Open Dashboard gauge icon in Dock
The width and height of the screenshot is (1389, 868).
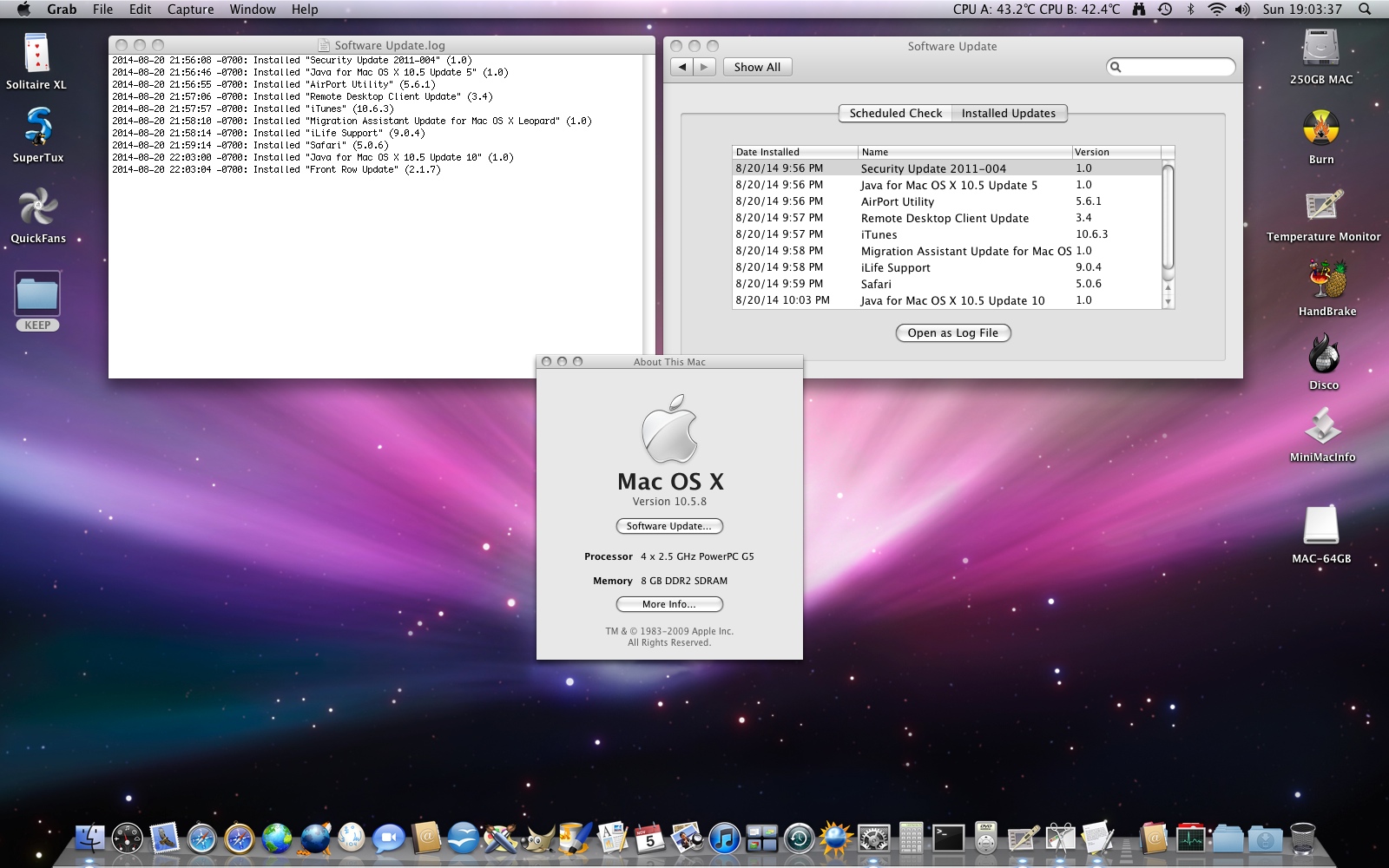click(x=128, y=838)
